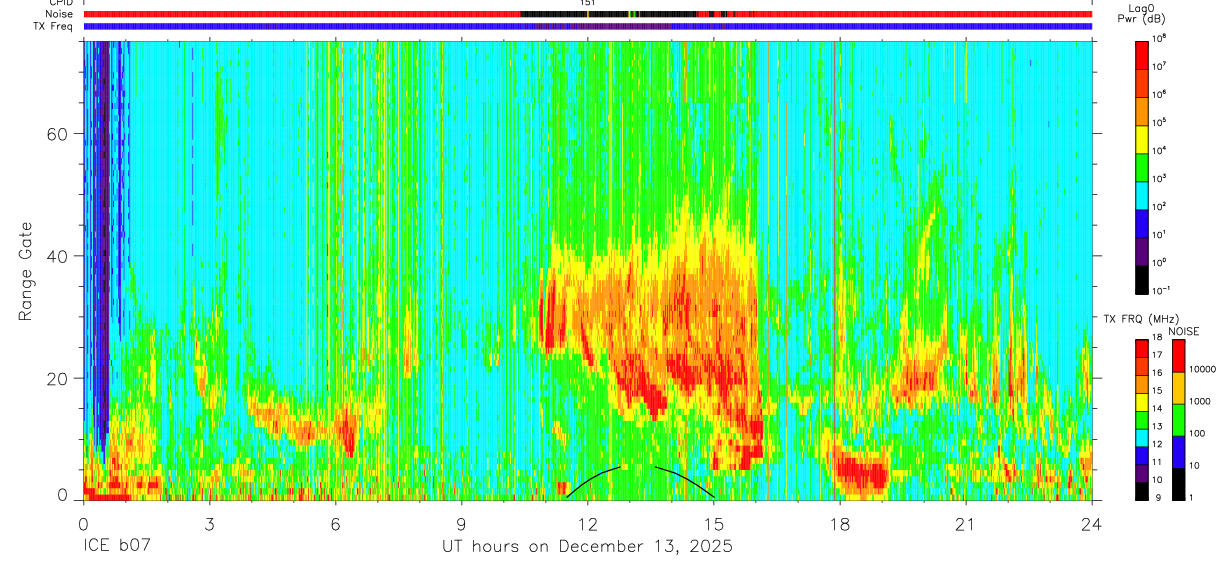Click the 'Range Gate' y-axis label

pyautogui.click(x=25, y=272)
